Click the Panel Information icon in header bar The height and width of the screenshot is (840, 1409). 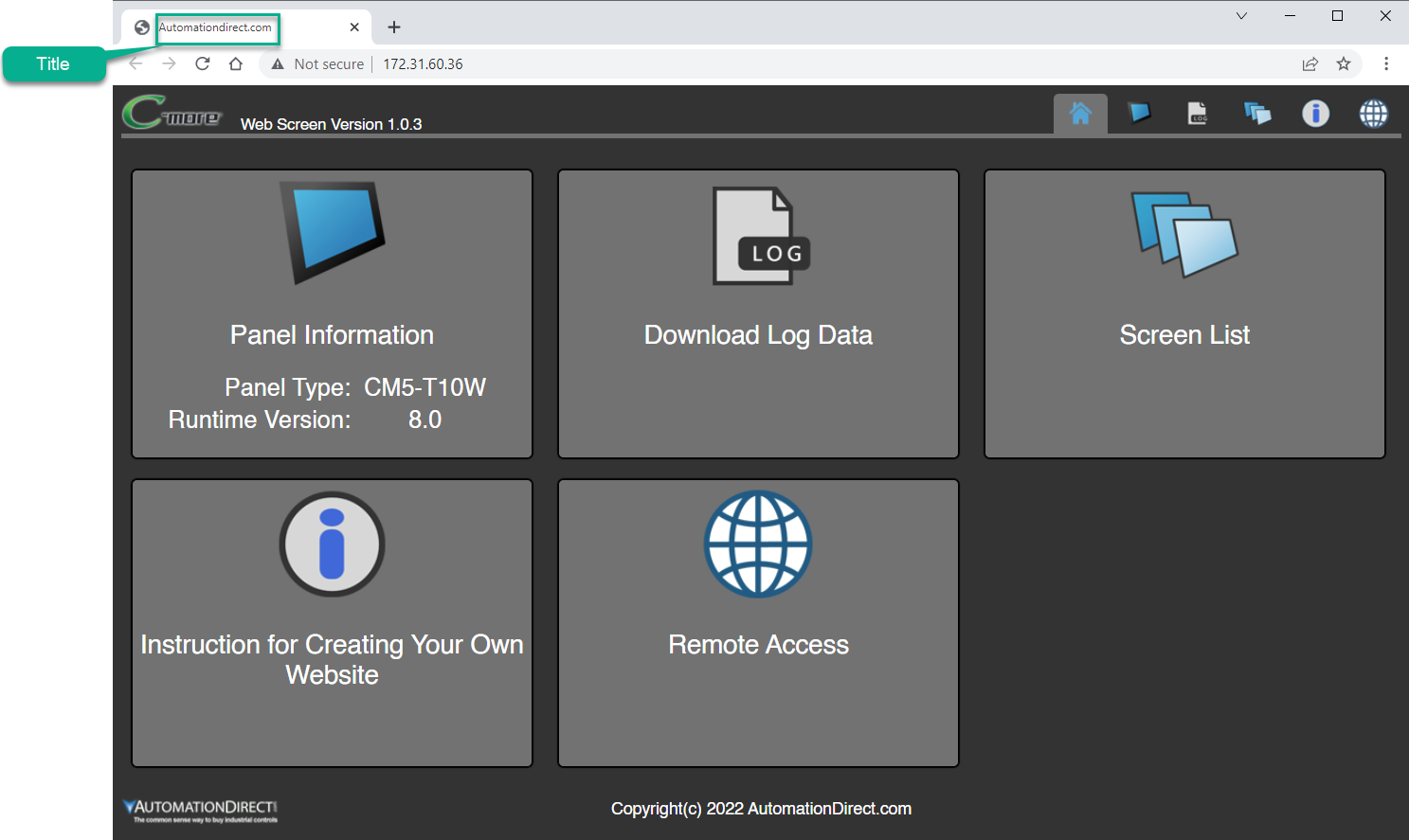[1139, 114]
